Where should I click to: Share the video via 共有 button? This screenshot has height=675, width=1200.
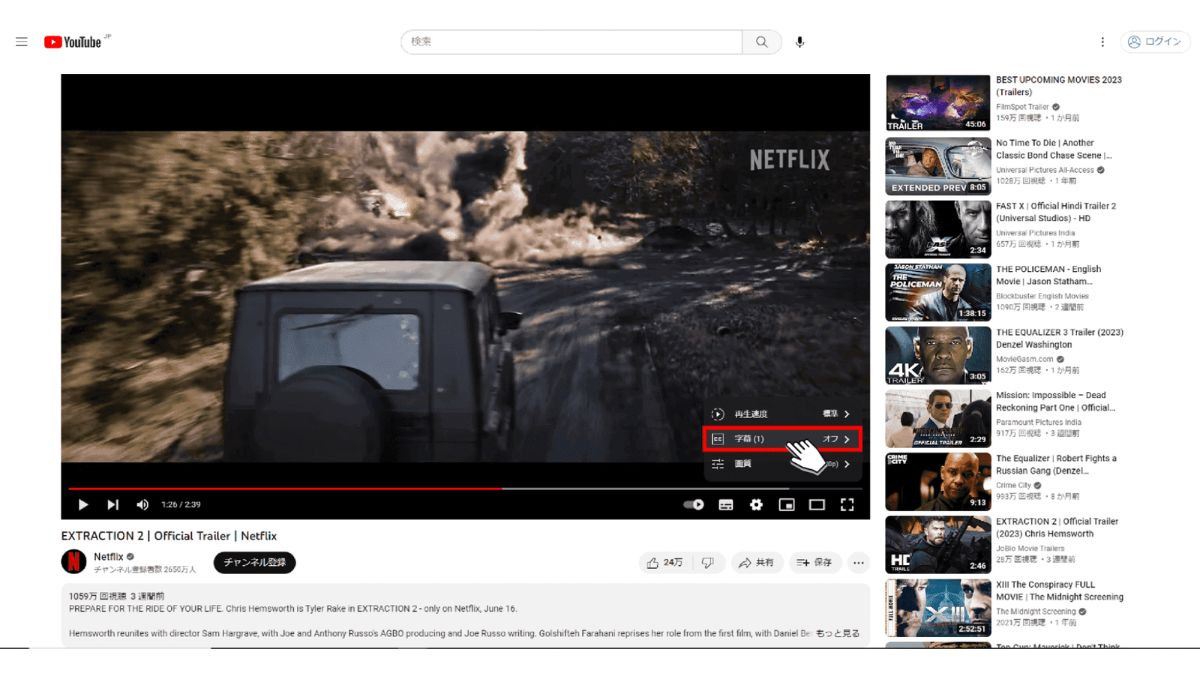tap(757, 563)
